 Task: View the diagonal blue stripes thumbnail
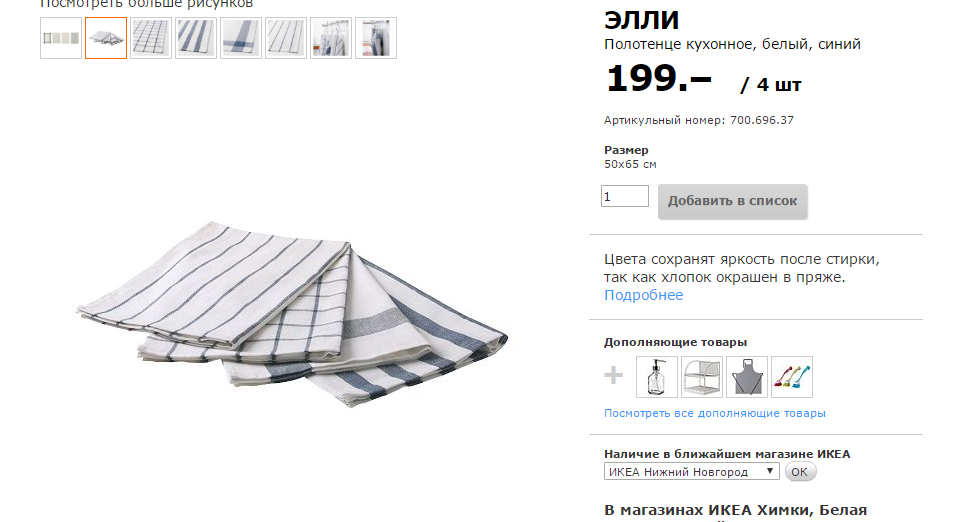(196, 38)
